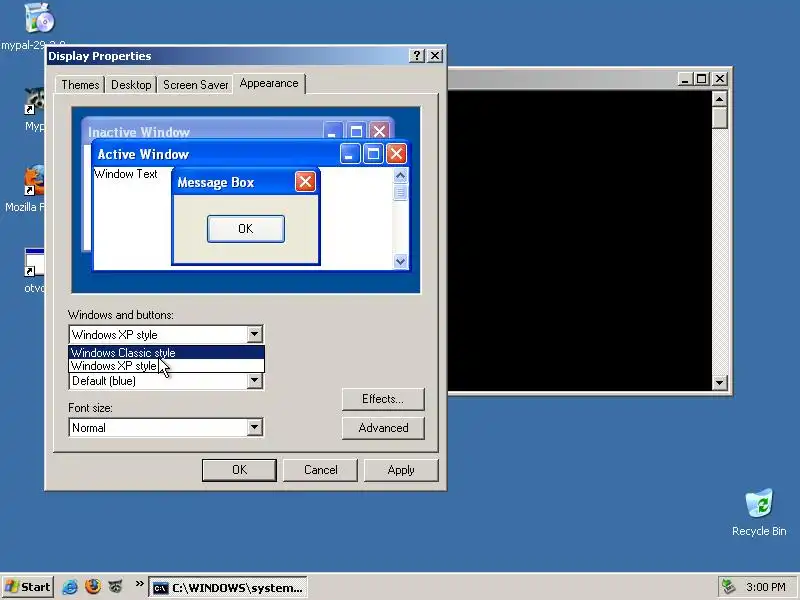Screen dimensions: 800x600
Task: Click OK in the preview Message Box
Action: point(246,229)
